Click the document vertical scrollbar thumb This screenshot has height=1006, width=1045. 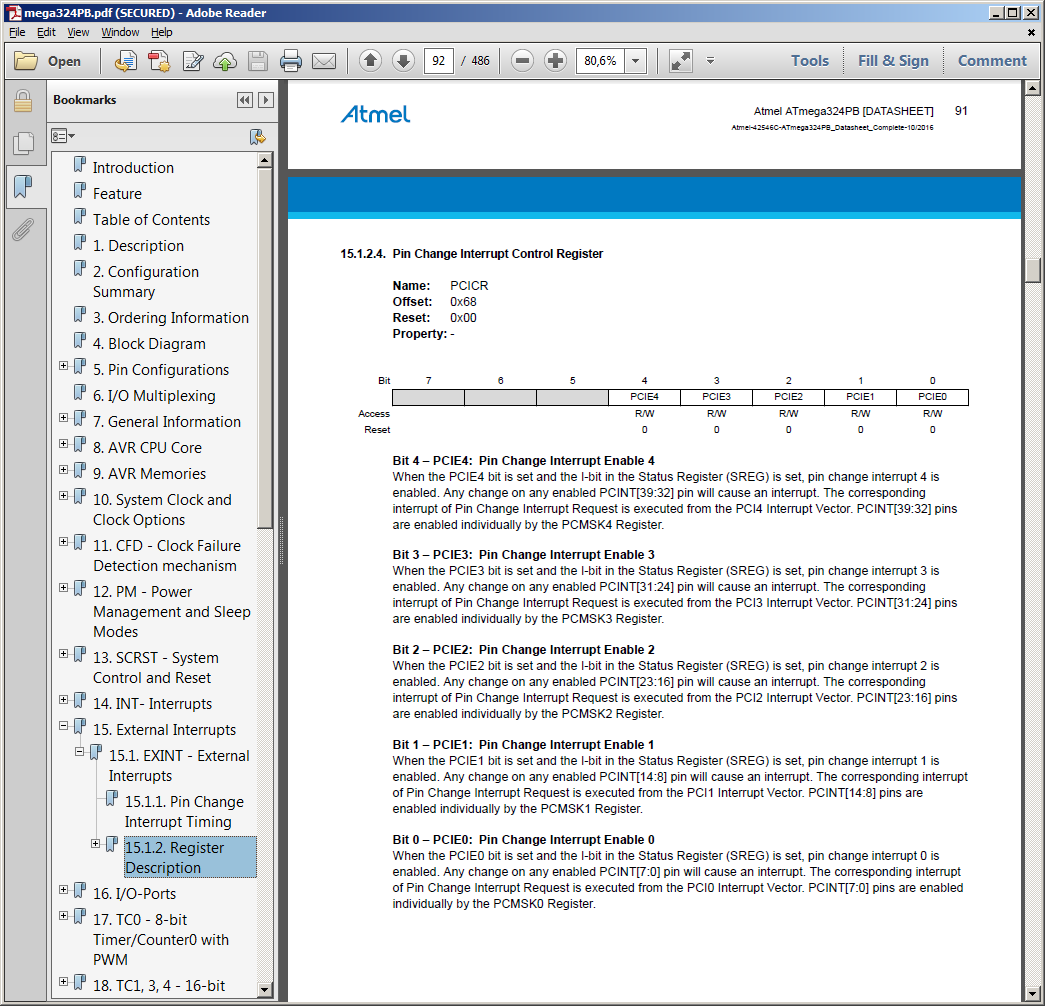click(x=1032, y=270)
